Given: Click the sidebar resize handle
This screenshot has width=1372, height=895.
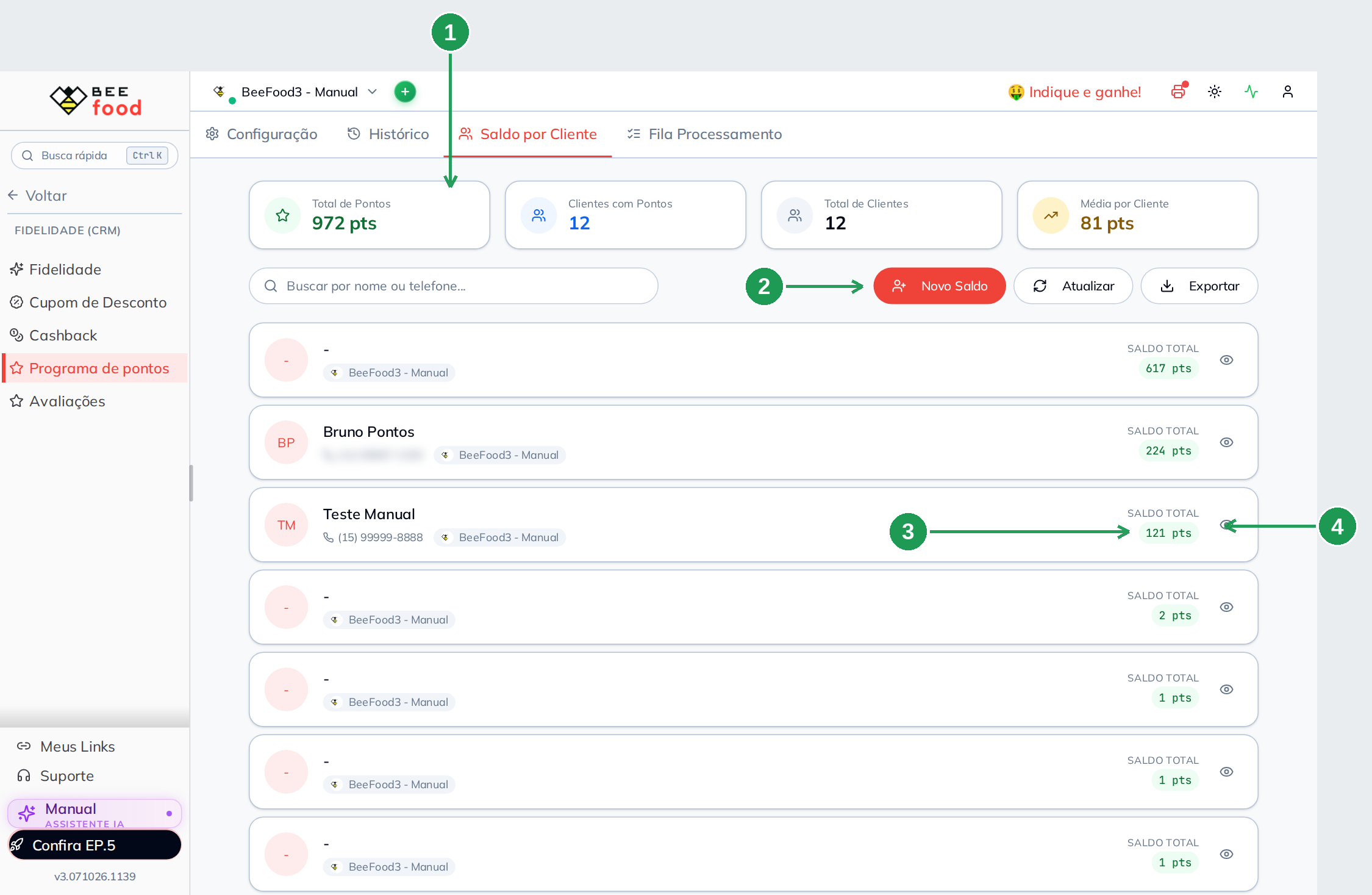Looking at the screenshot, I should click(x=191, y=483).
